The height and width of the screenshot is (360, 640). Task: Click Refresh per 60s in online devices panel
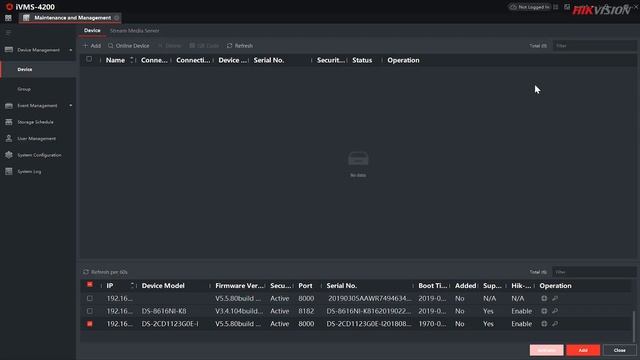point(106,272)
